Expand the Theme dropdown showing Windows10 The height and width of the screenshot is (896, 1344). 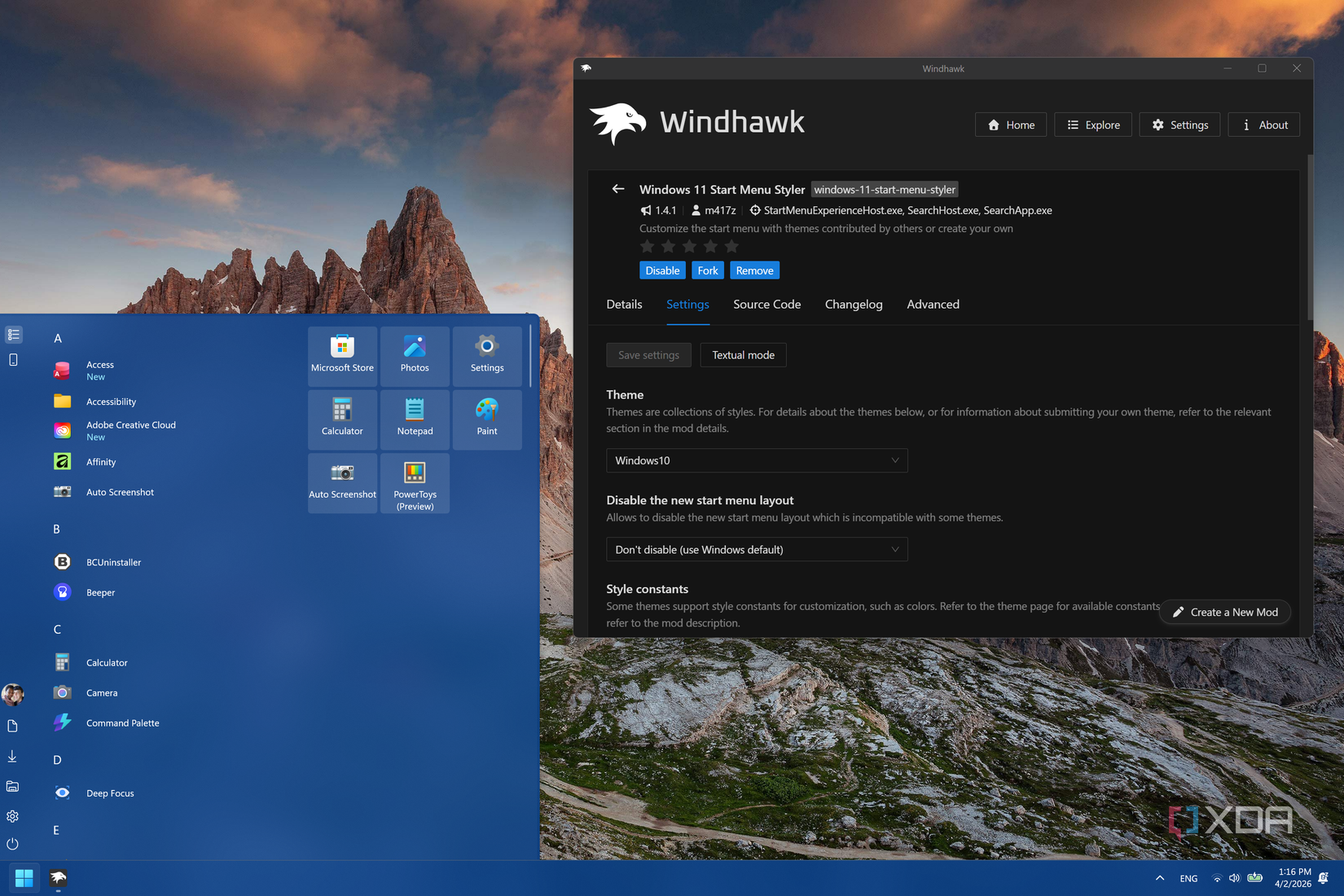(x=757, y=460)
